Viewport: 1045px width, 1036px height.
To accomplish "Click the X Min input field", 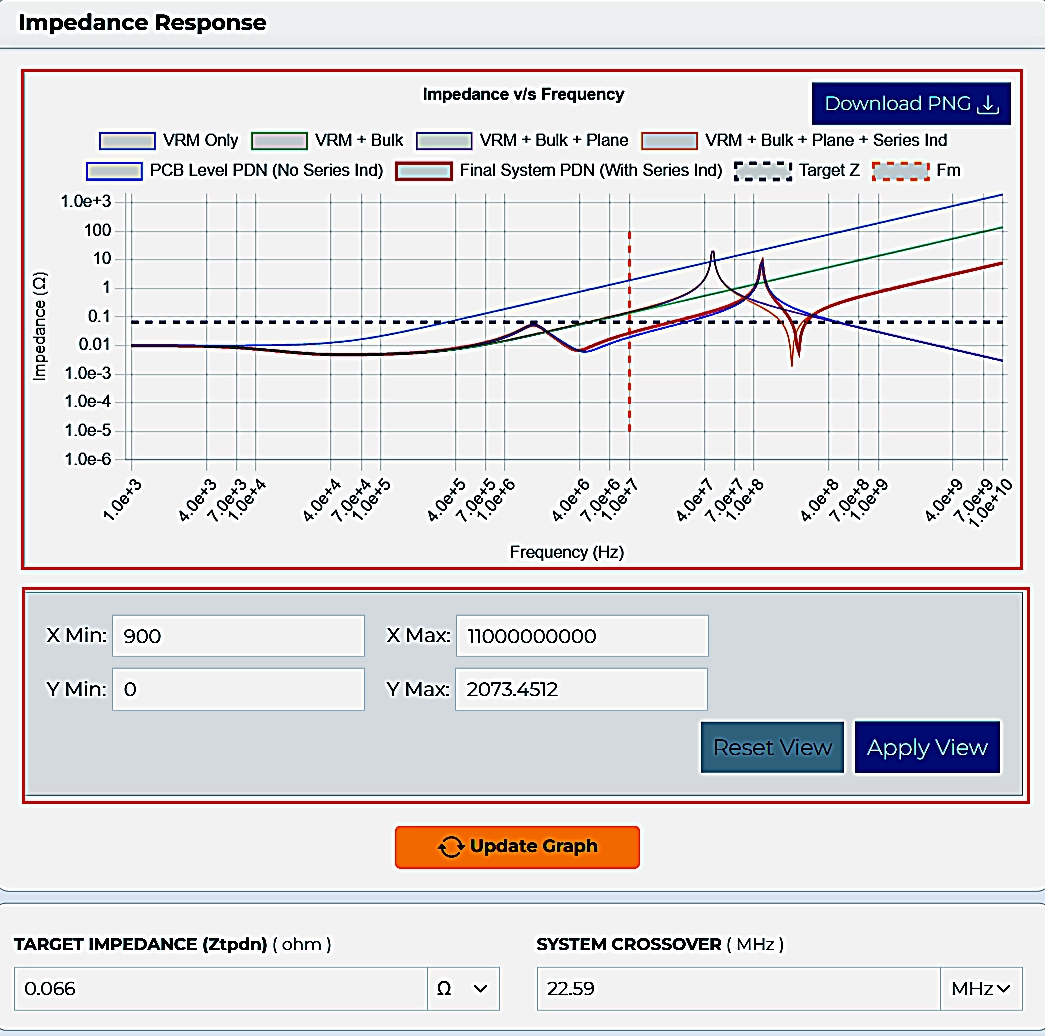I will (x=239, y=636).
